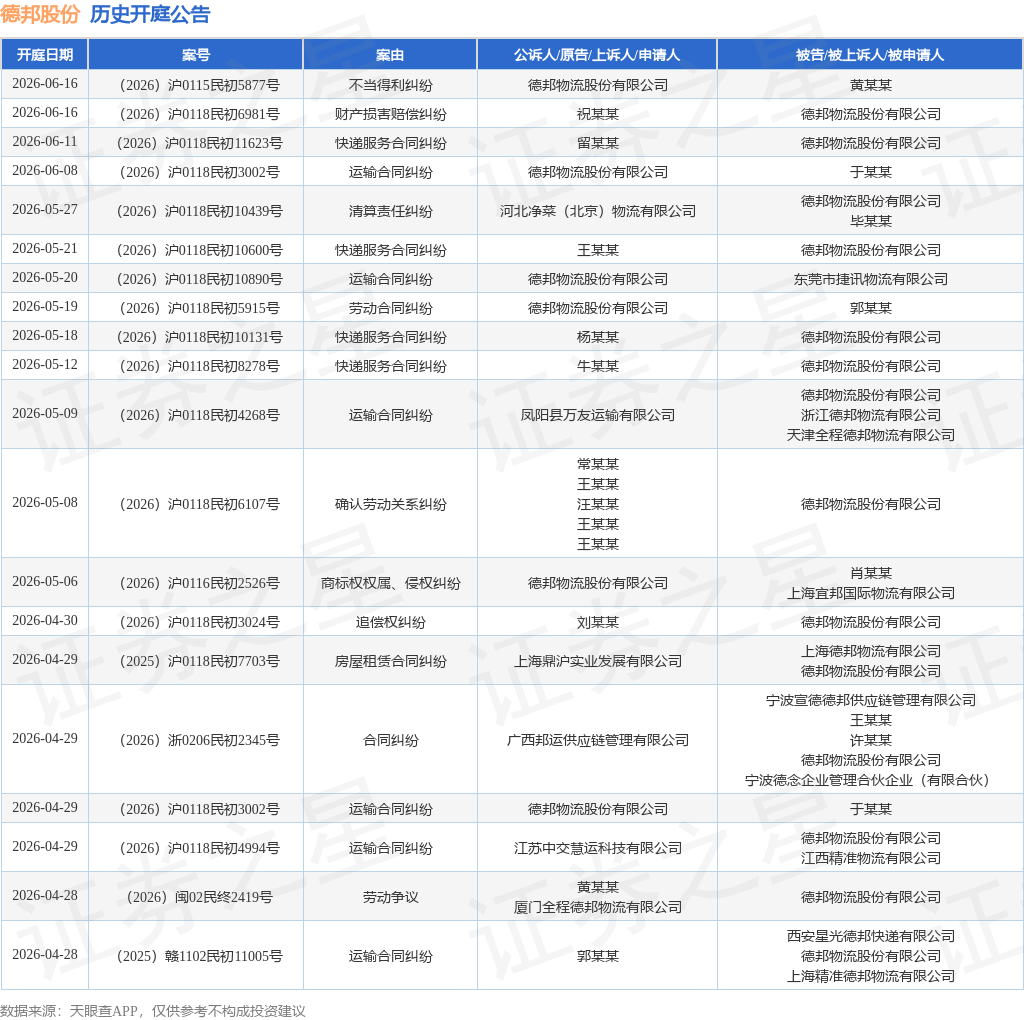The height and width of the screenshot is (1020, 1024).
Task: Click 广西邦运供应链管理有限公司
Action: click(x=598, y=741)
